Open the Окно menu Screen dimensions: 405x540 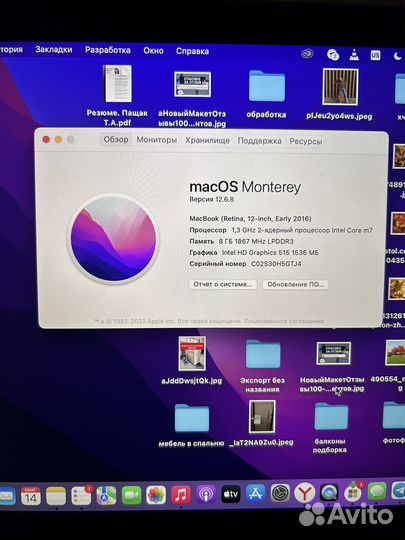pos(154,51)
